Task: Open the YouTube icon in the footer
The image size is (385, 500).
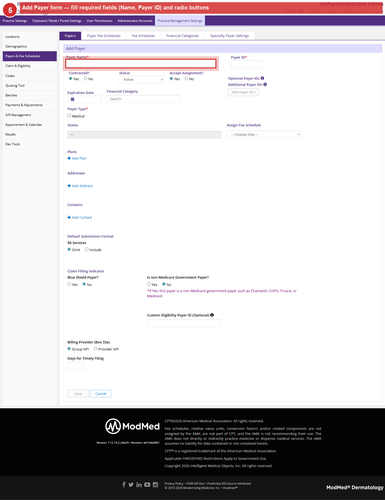Action: (147, 484)
